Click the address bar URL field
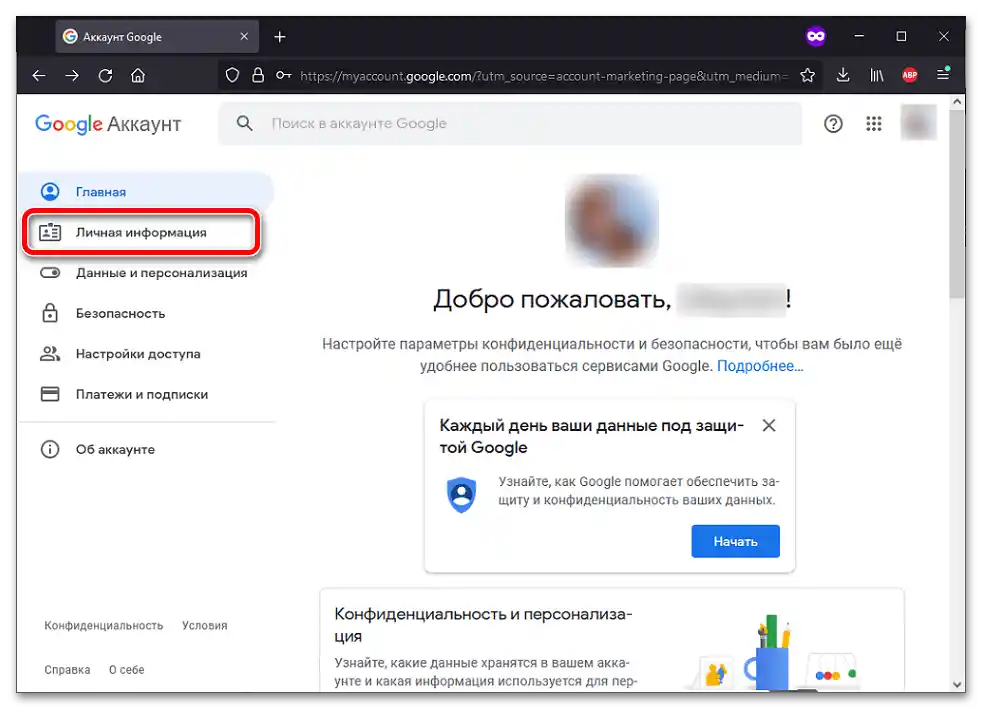This screenshot has height=709, width=982. coord(544,76)
